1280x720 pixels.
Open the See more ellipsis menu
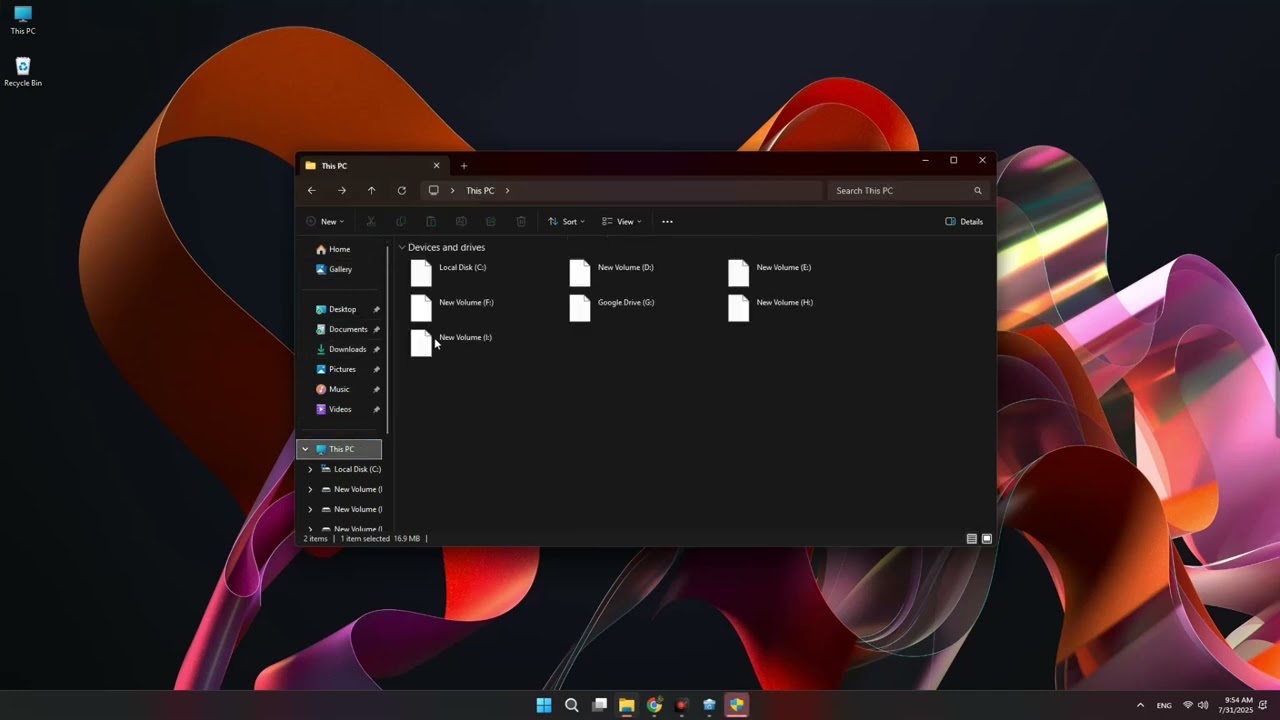pos(667,221)
